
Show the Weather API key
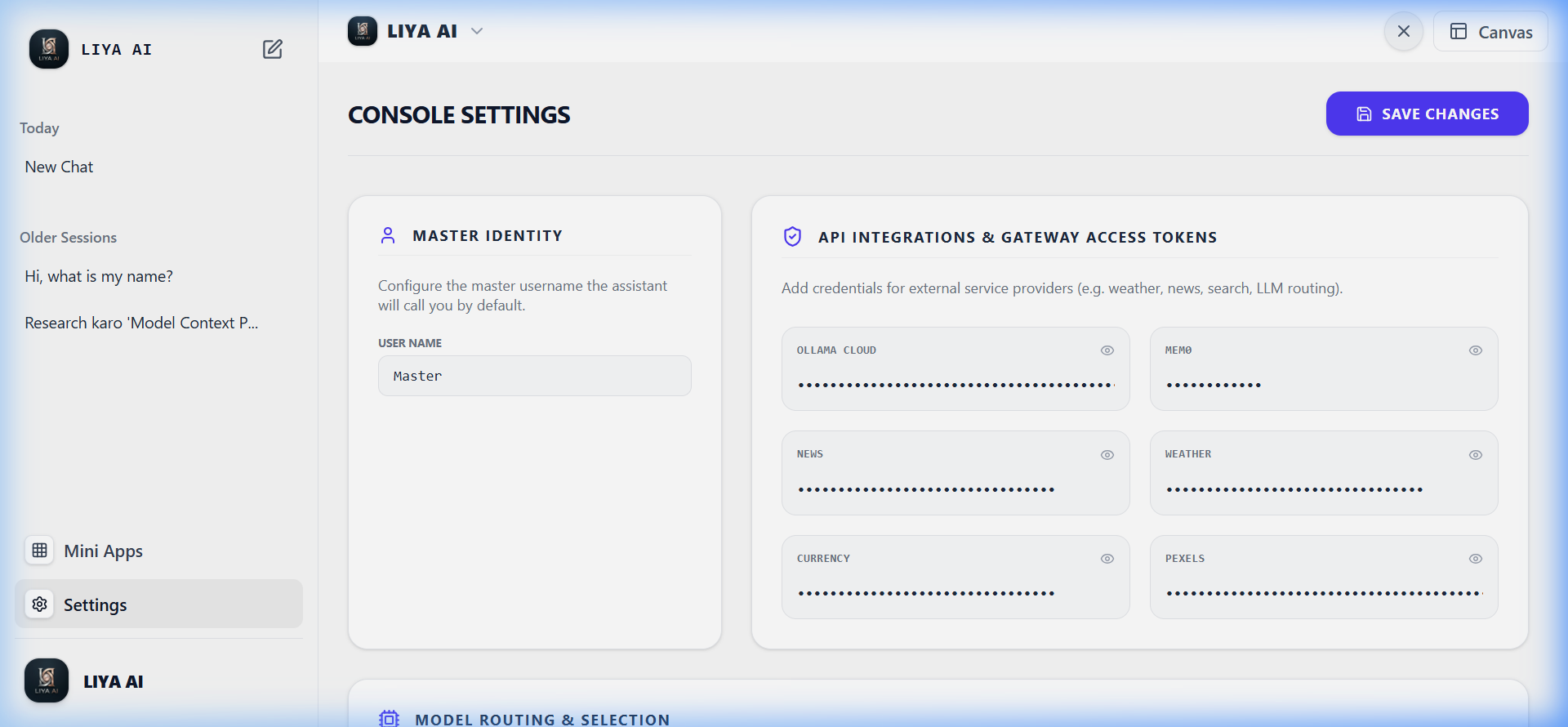point(1476,455)
